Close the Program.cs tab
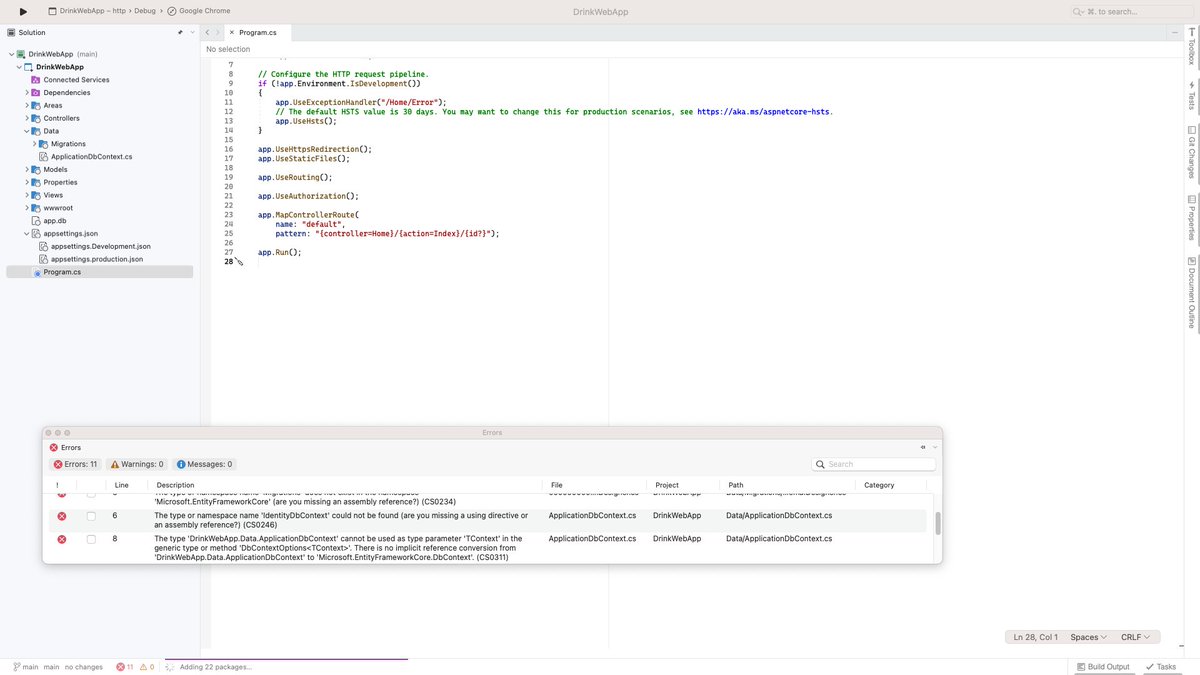 coord(231,32)
